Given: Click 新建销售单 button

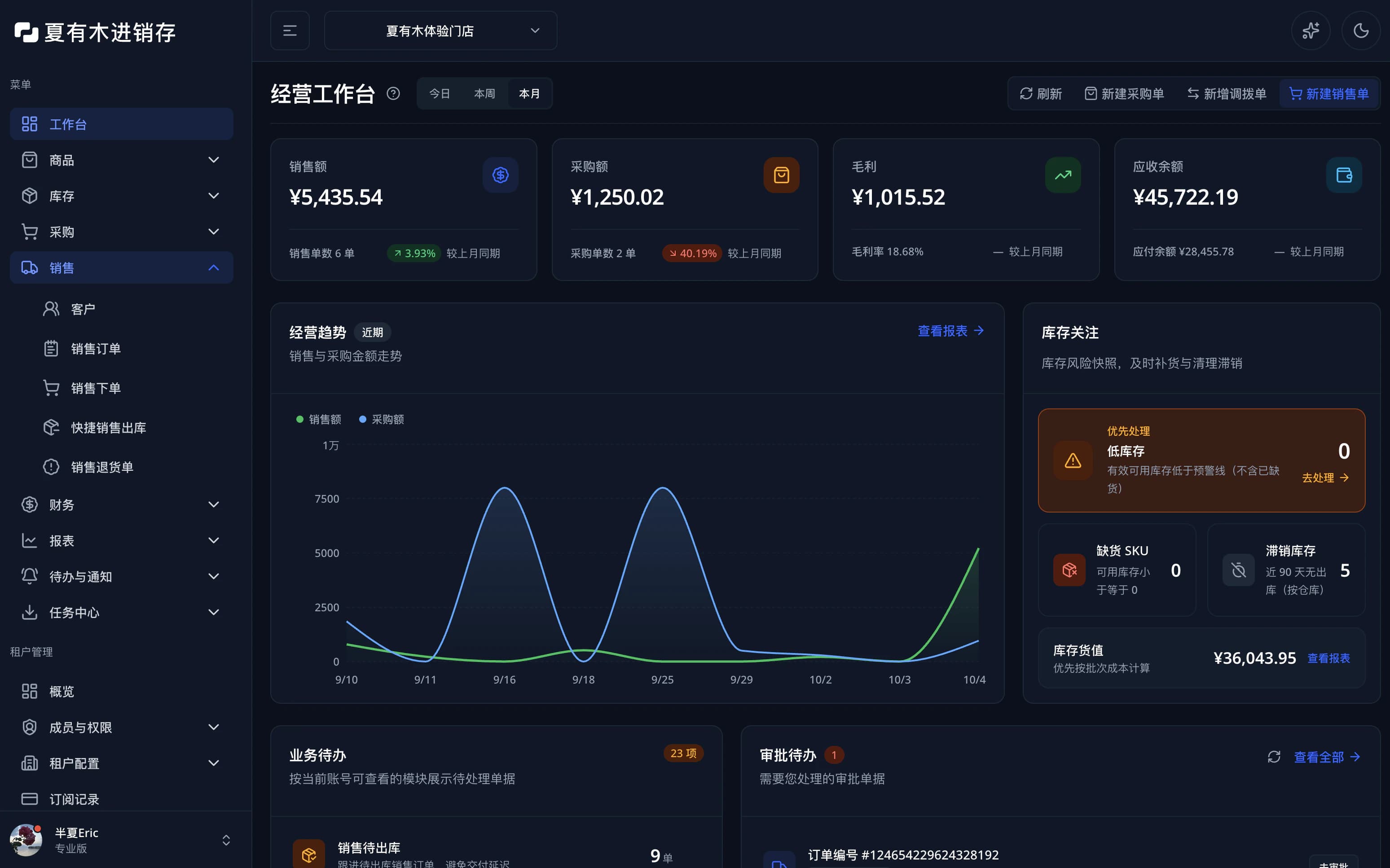Looking at the screenshot, I should (1328, 93).
